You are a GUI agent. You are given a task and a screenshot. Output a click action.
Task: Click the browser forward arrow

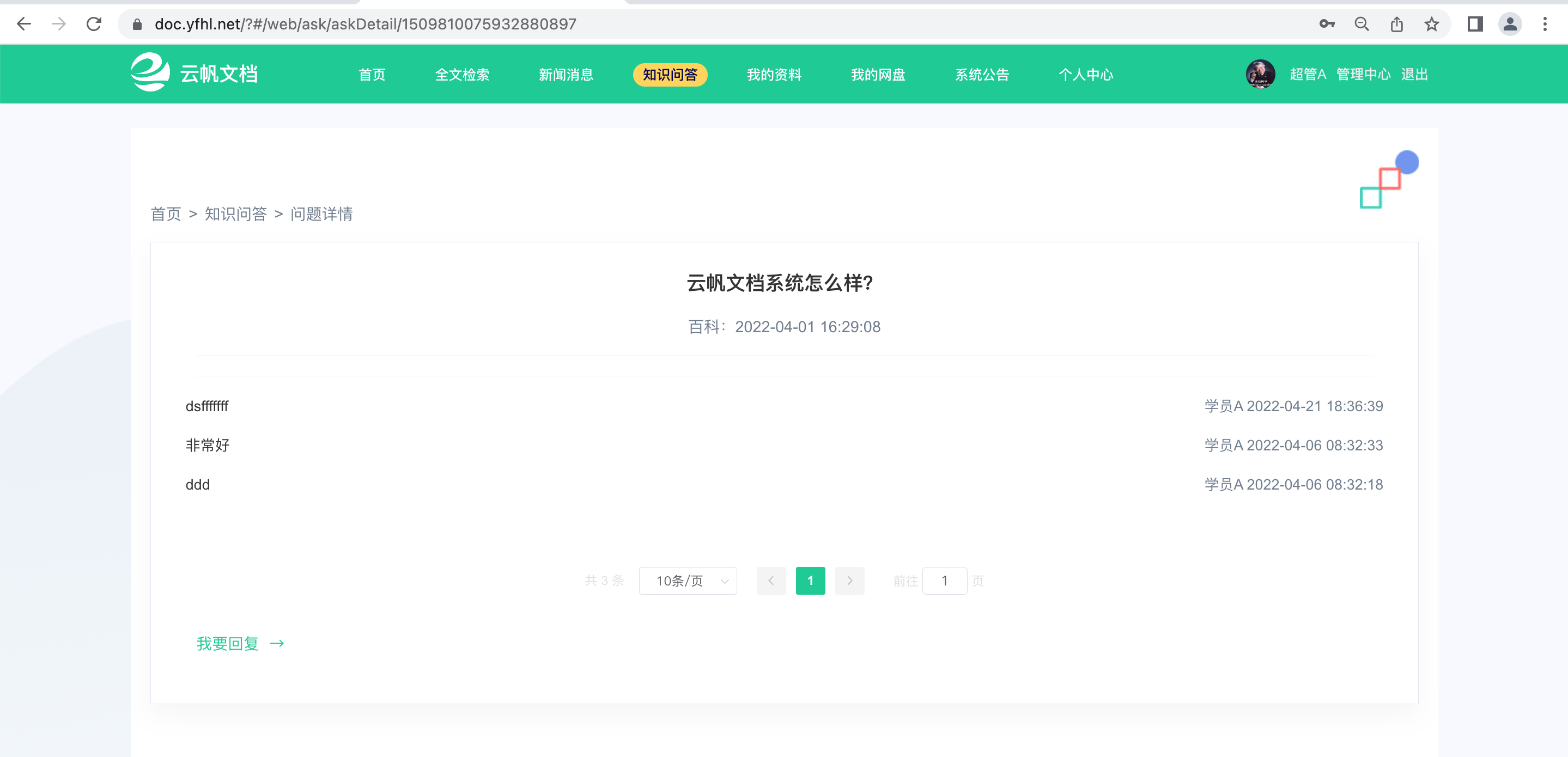(59, 24)
